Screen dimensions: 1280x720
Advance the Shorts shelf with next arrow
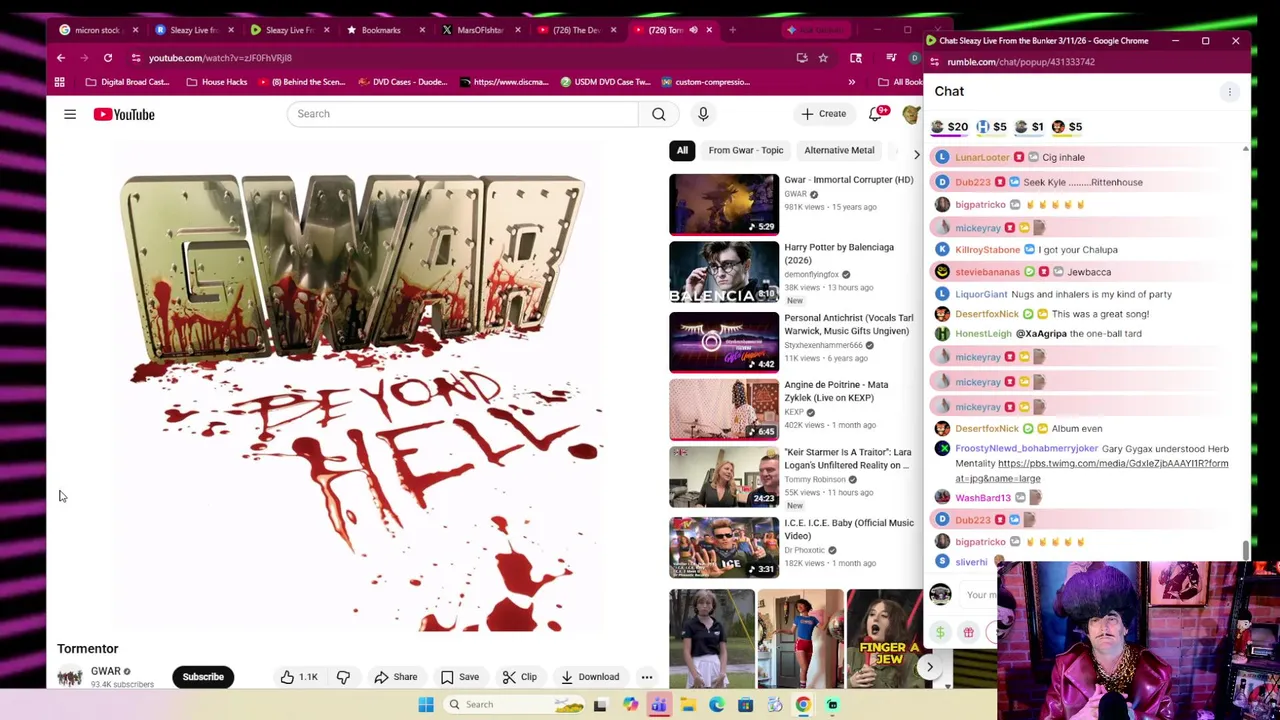coord(929,667)
